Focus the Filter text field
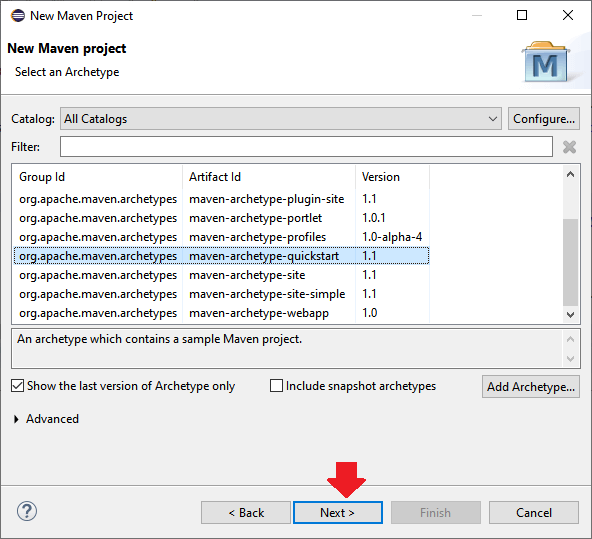Viewport: 592px width, 539px height. point(306,147)
